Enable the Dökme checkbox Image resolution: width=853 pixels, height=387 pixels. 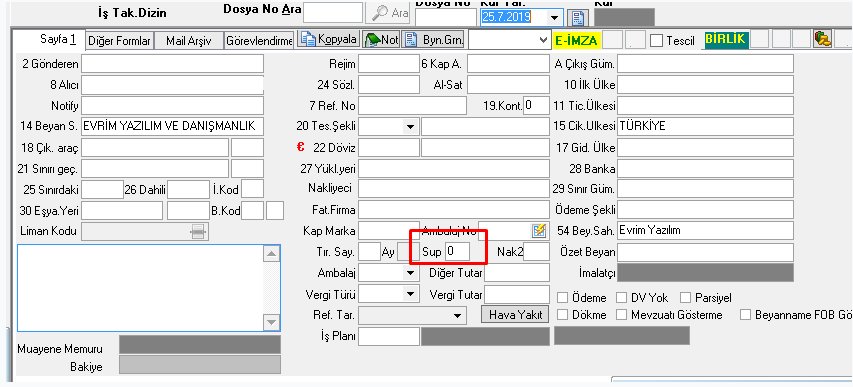click(564, 315)
